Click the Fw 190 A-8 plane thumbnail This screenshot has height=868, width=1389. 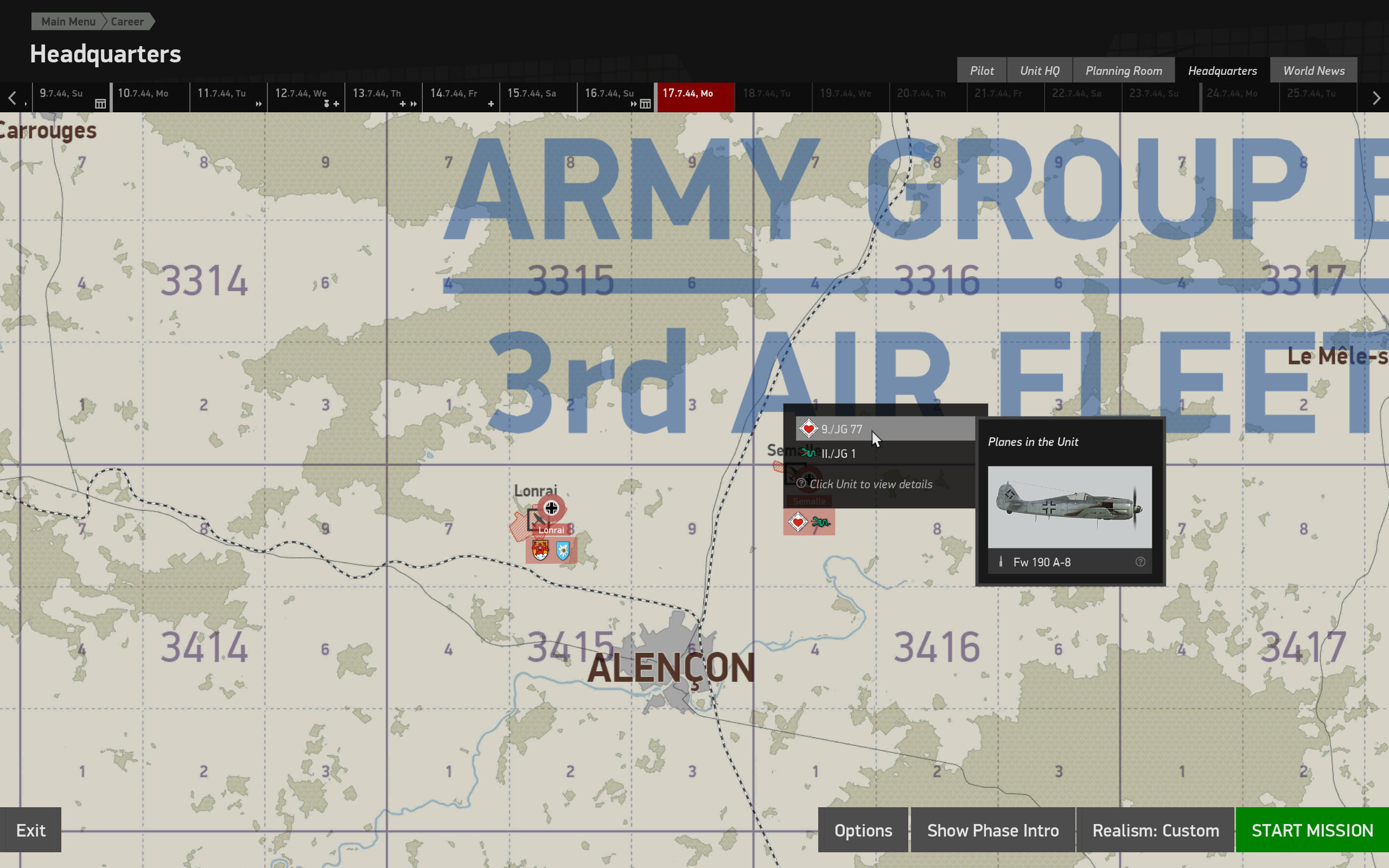click(1069, 507)
